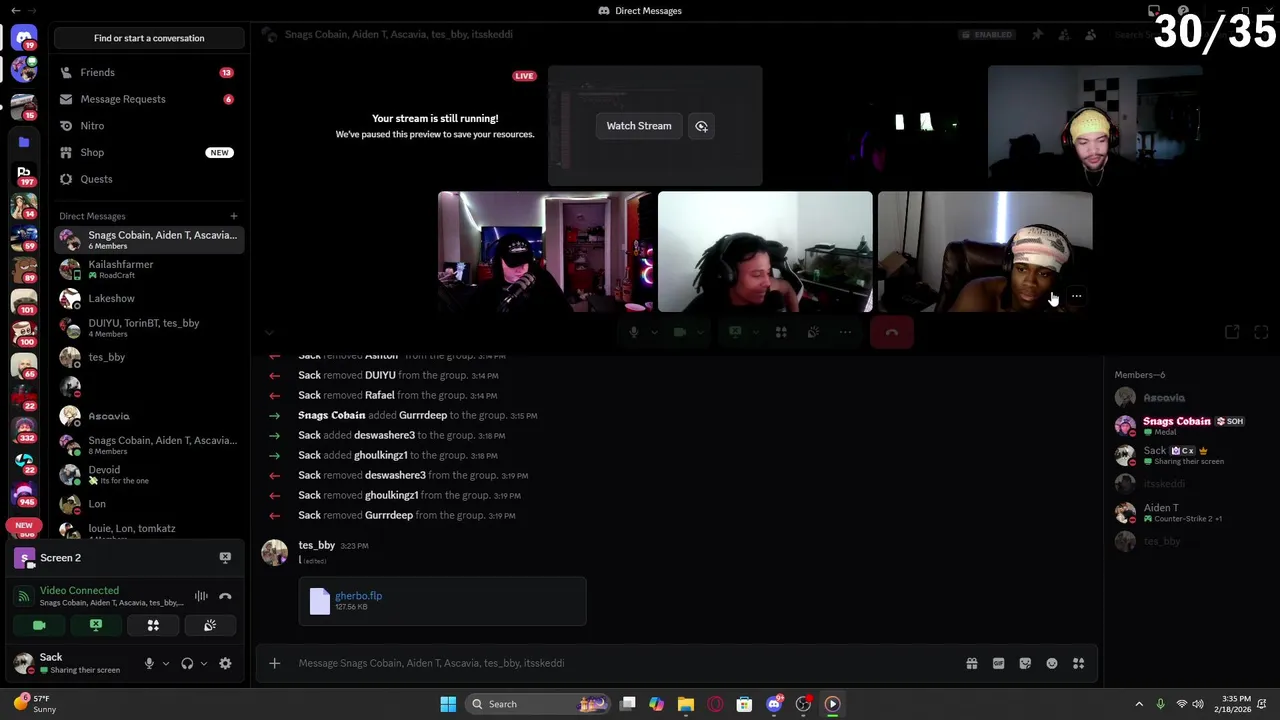Viewport: 1280px width, 720px height.
Task: Mute microphone next to Sack username
Action: click(149, 663)
